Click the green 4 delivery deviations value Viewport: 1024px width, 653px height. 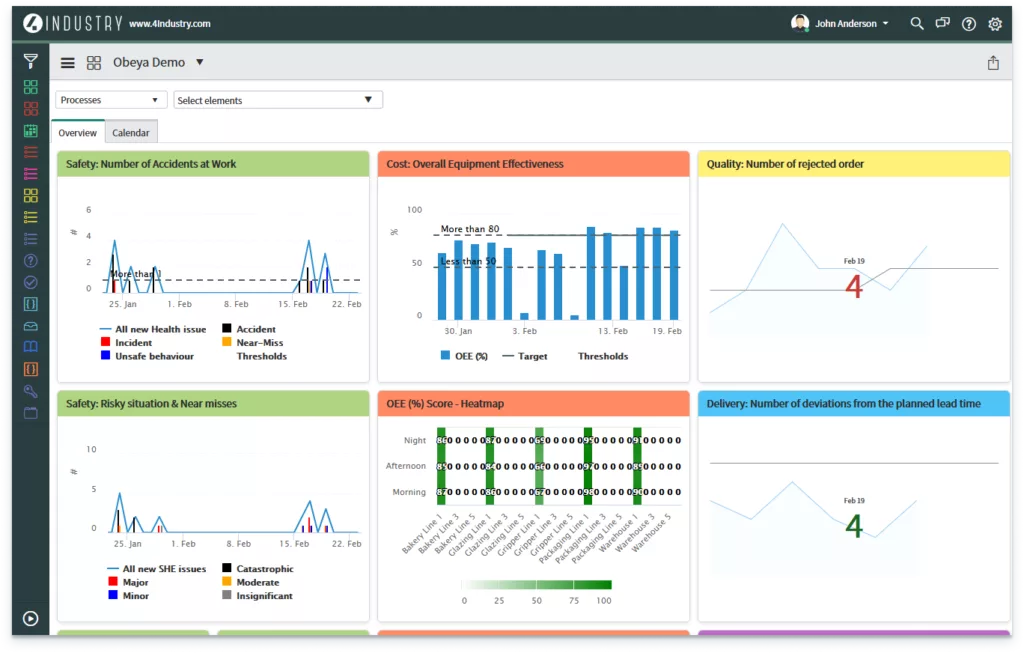[x=854, y=526]
